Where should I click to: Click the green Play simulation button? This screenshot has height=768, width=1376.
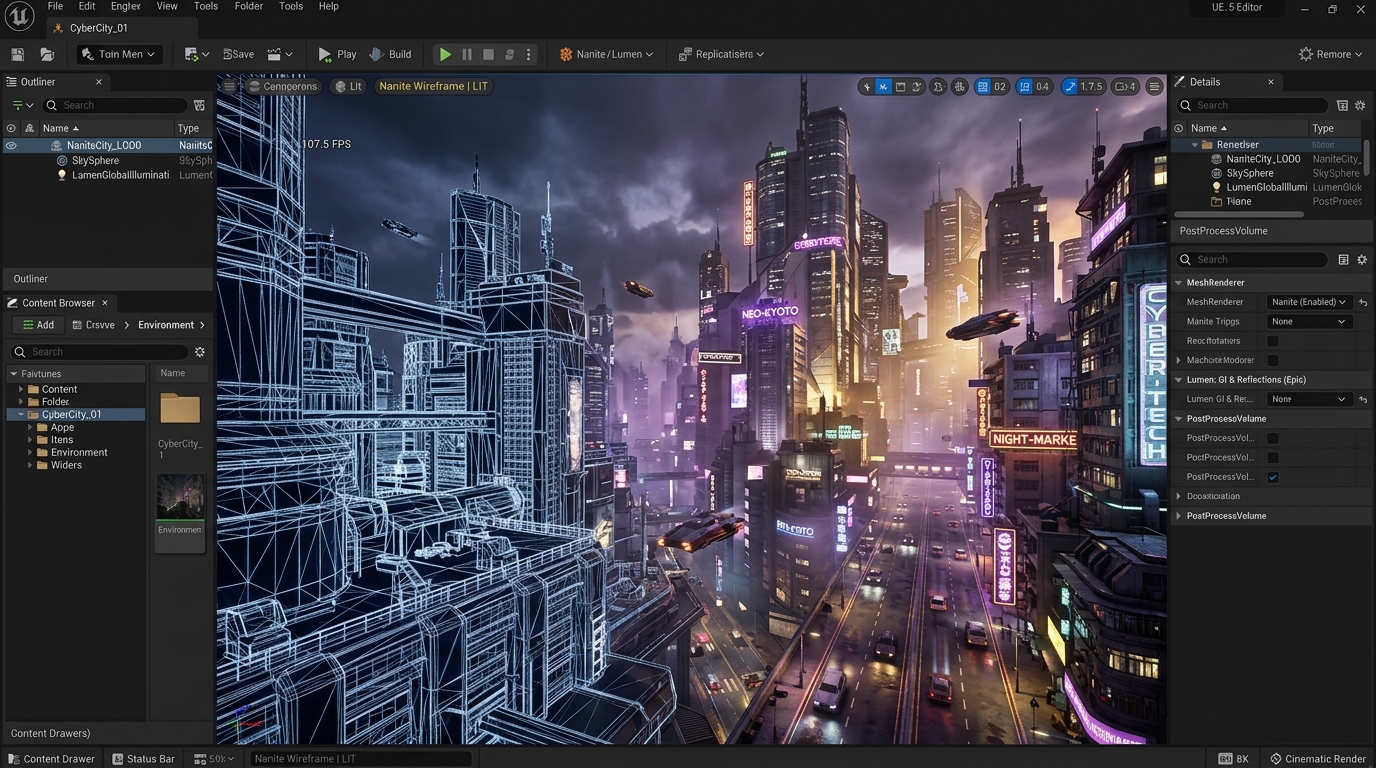[445, 54]
